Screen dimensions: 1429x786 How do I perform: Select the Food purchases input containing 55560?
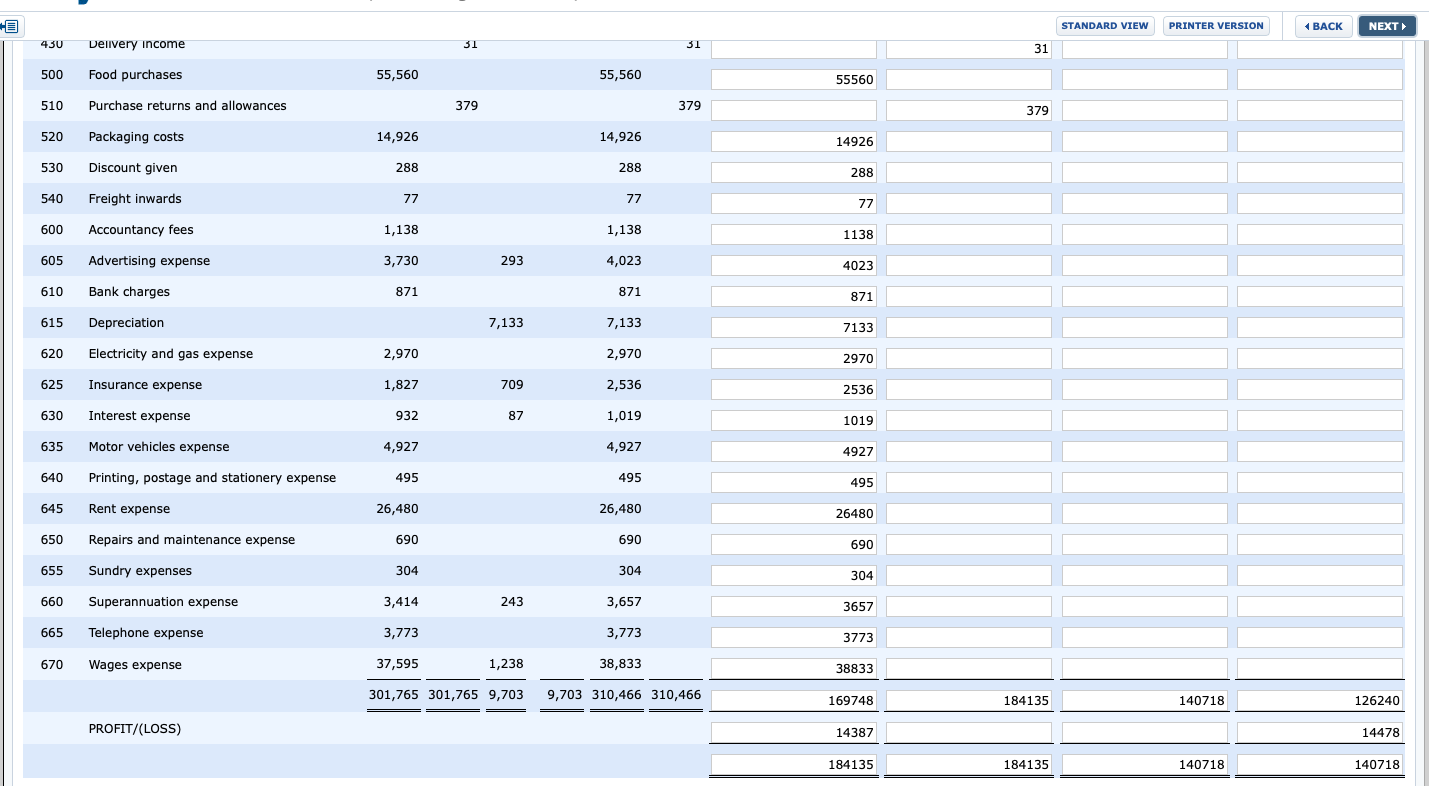click(x=794, y=80)
